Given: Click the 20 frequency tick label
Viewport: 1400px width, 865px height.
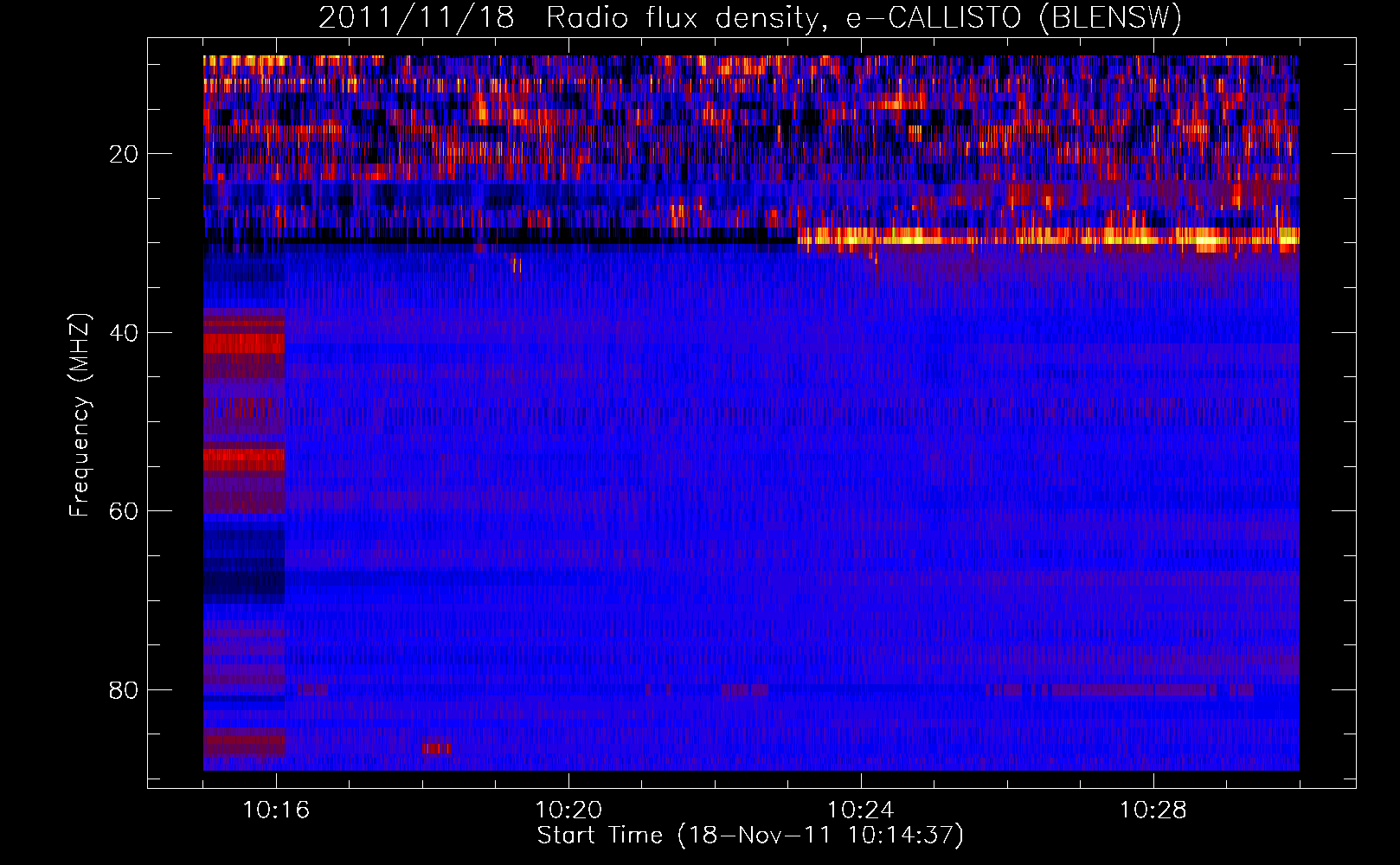Looking at the screenshot, I should 125,154.
